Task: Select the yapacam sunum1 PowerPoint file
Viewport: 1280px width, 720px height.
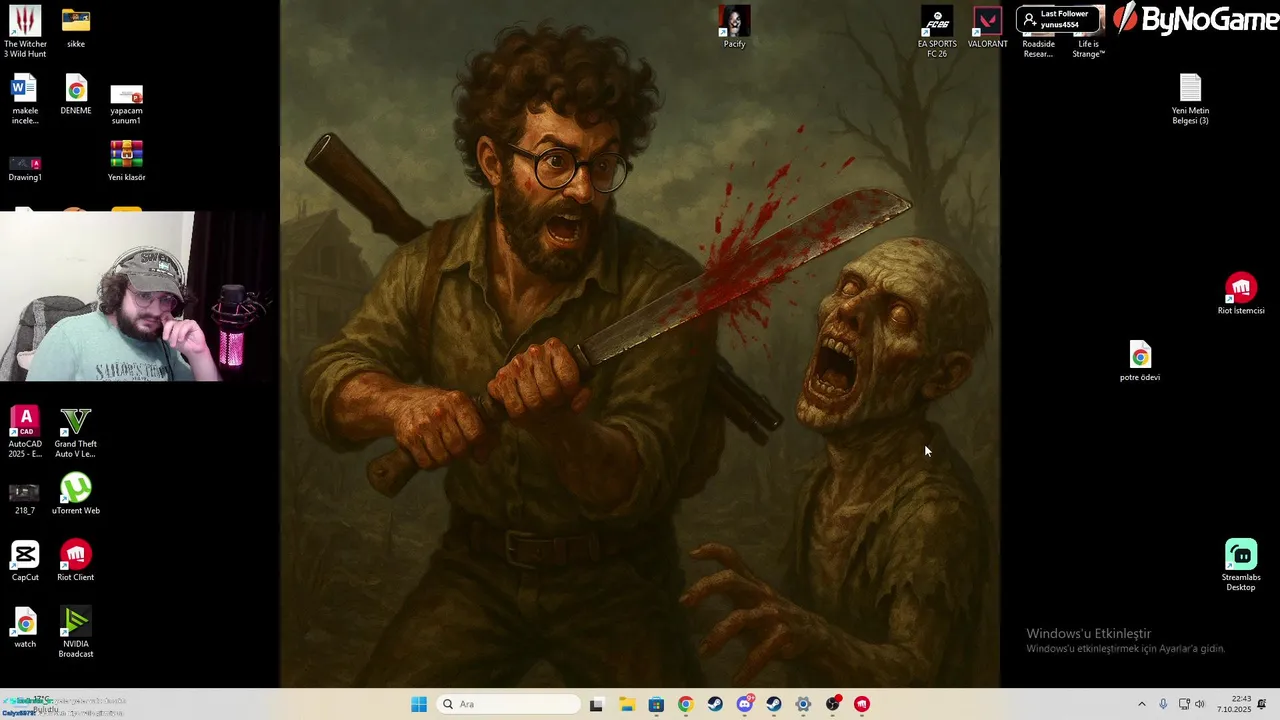Action: (x=126, y=104)
